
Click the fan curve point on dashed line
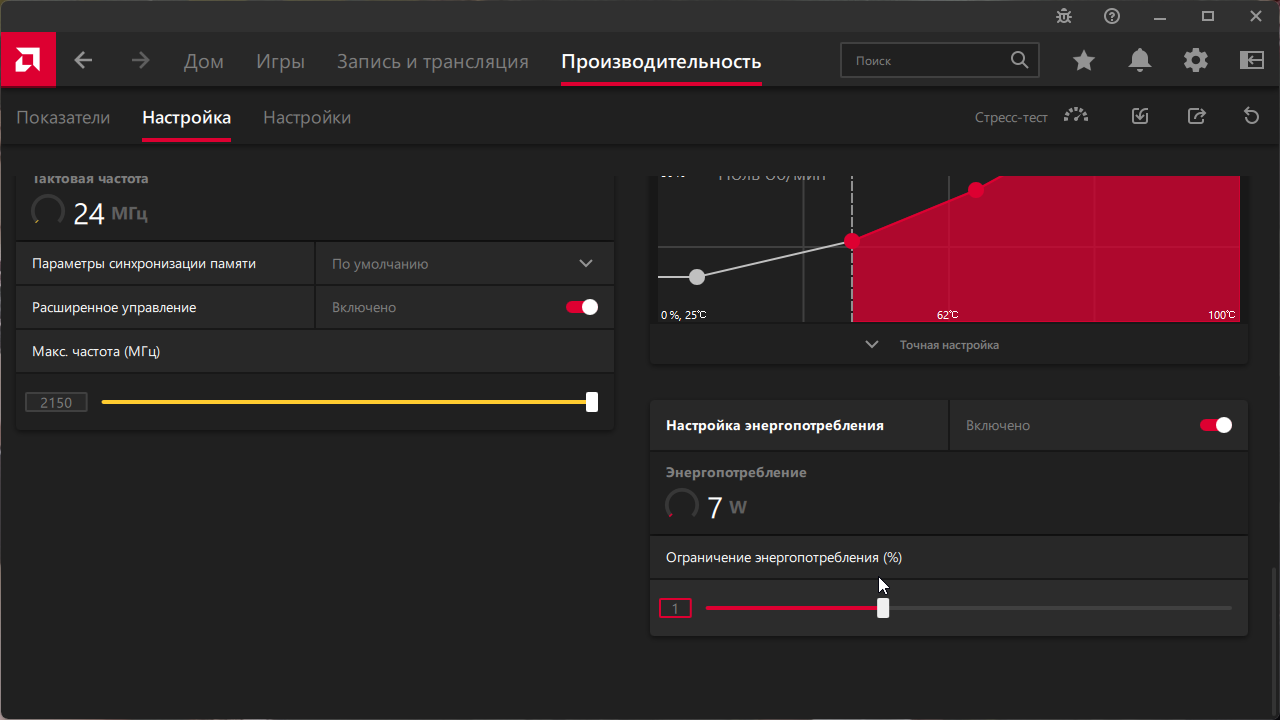852,241
